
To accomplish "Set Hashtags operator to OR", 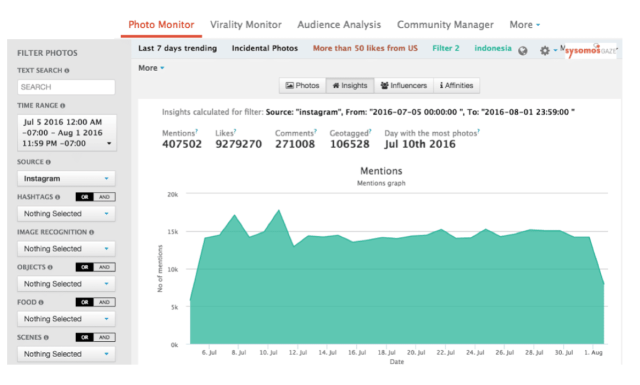I will [84, 197].
